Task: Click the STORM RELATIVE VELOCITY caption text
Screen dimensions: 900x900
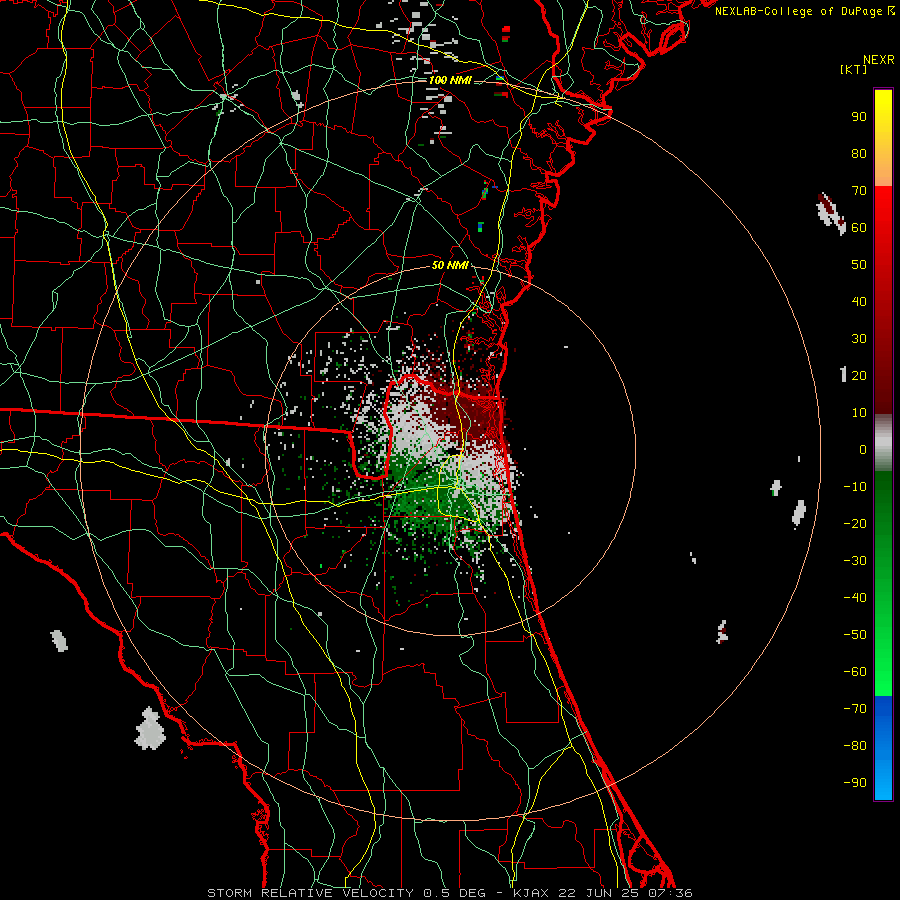Action: [x=310, y=893]
